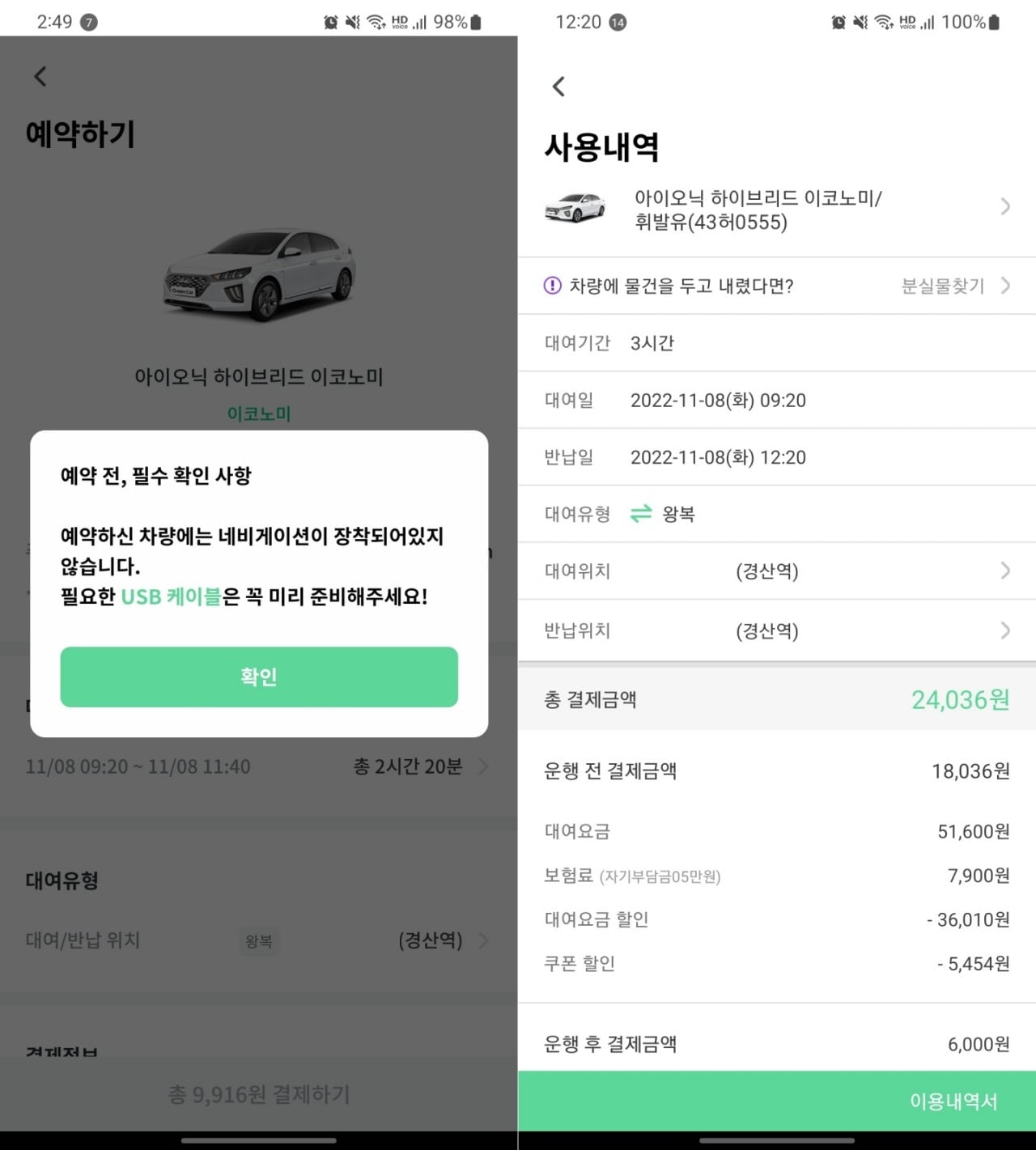Select the small car icon beside 아이오닉 하이브리드

[575, 207]
